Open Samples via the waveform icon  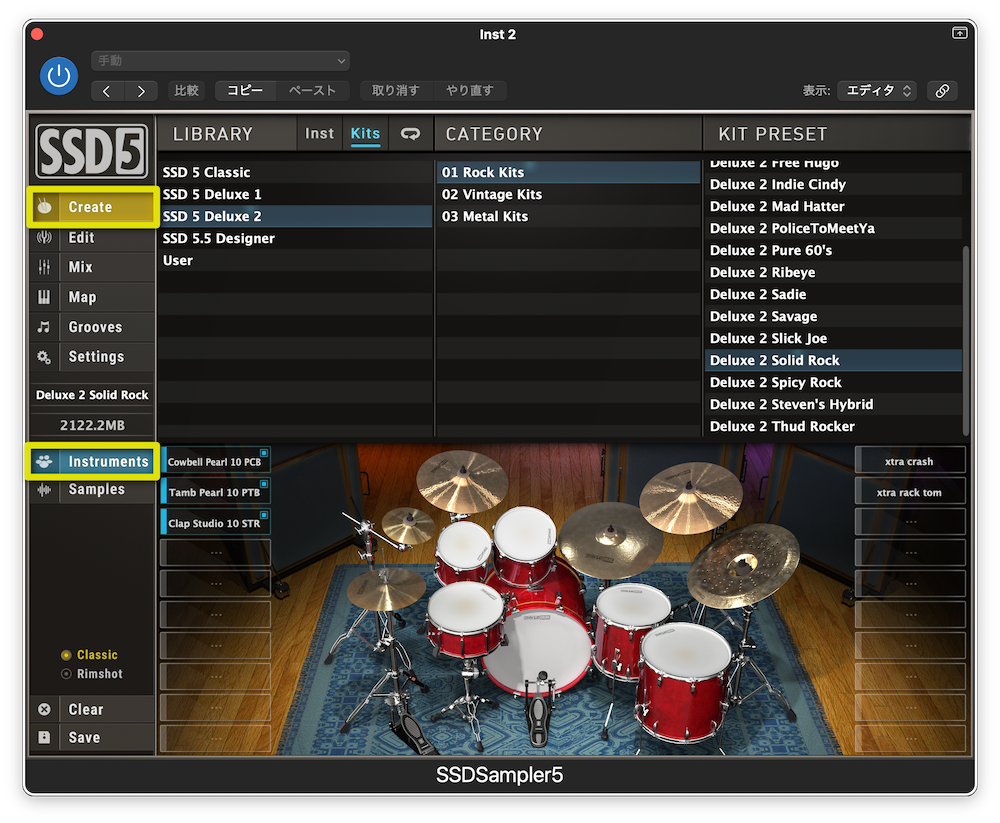(43, 489)
